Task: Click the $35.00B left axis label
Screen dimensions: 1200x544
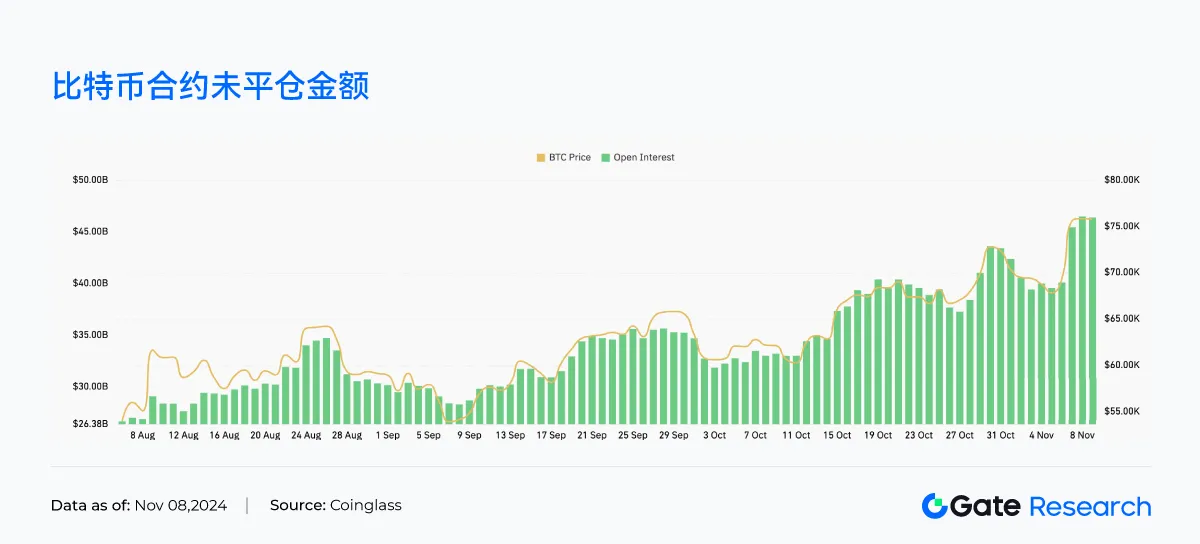Action: (90, 335)
